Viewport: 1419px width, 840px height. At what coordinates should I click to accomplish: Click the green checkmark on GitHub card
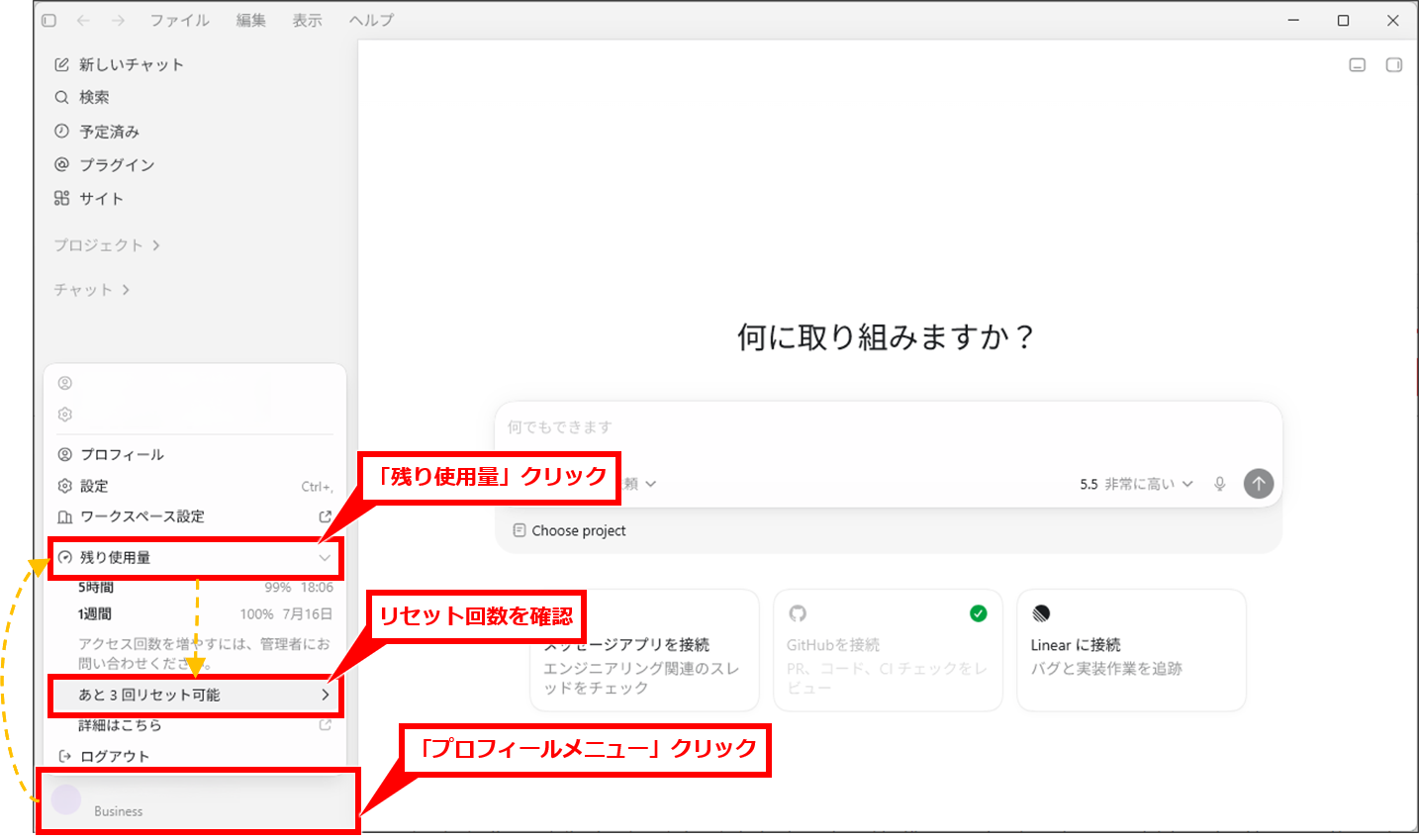(x=978, y=613)
